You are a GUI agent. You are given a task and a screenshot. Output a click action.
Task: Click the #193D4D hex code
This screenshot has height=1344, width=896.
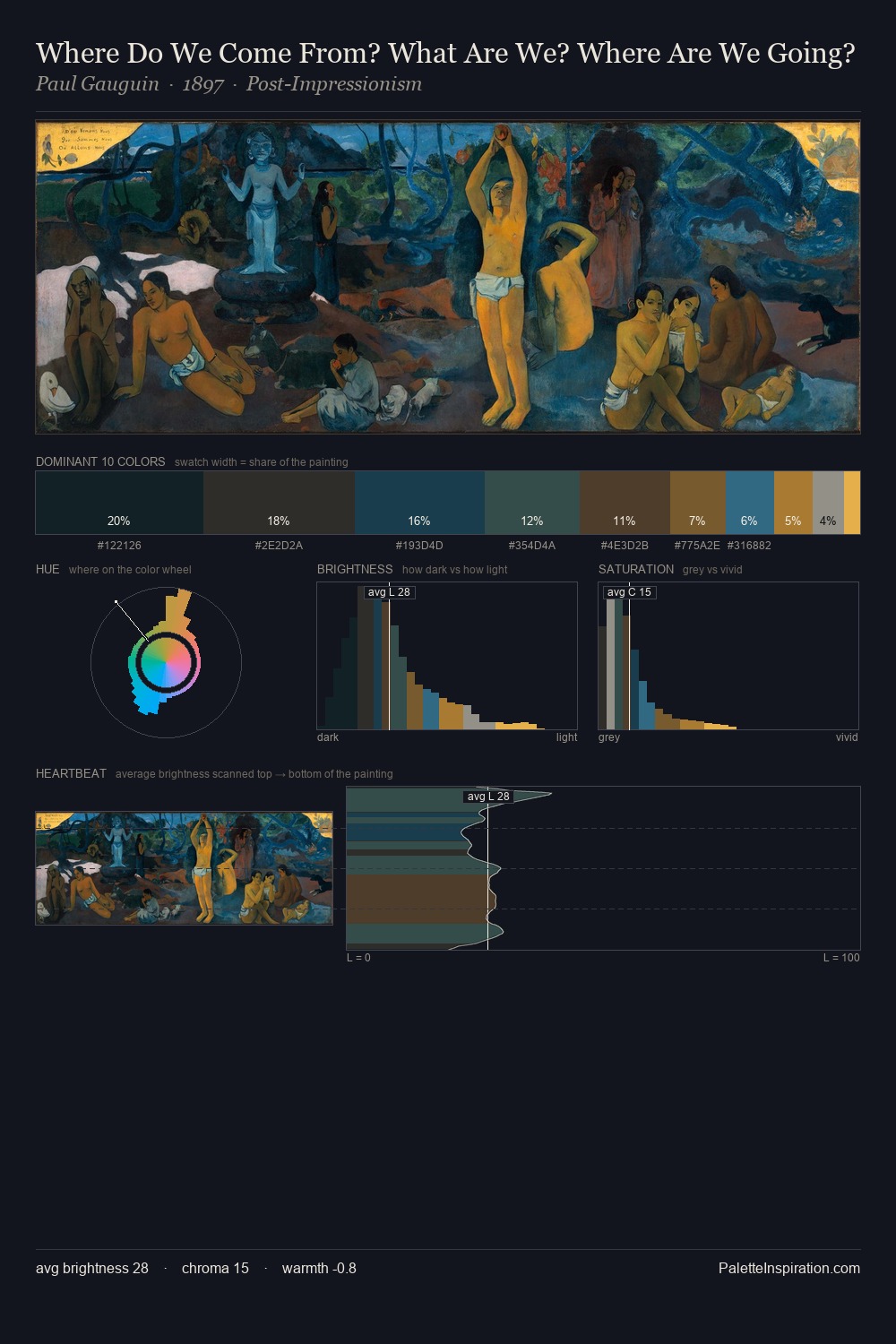(419, 545)
